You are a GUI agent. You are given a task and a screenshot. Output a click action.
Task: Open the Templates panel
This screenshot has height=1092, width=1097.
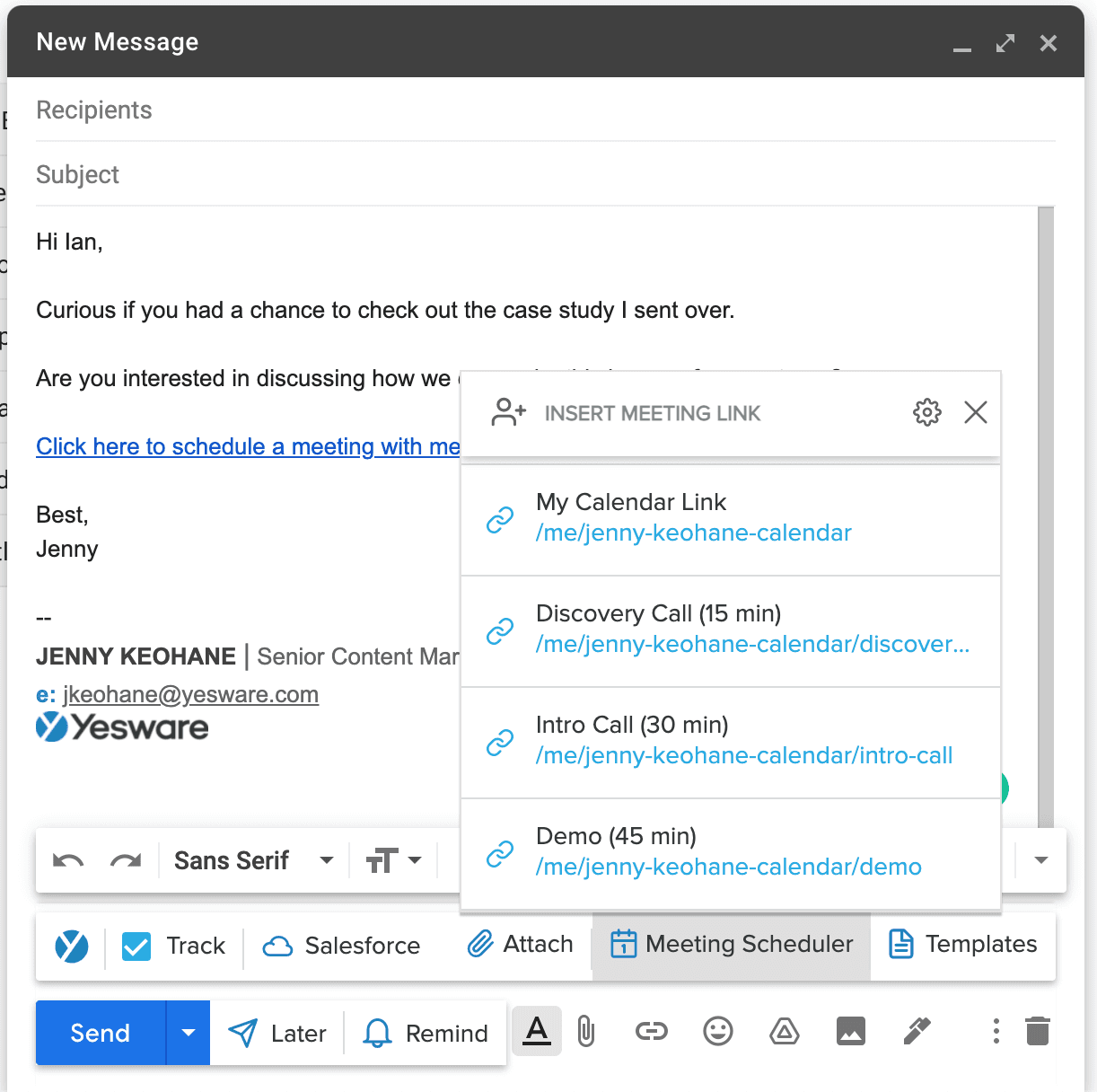coord(962,944)
